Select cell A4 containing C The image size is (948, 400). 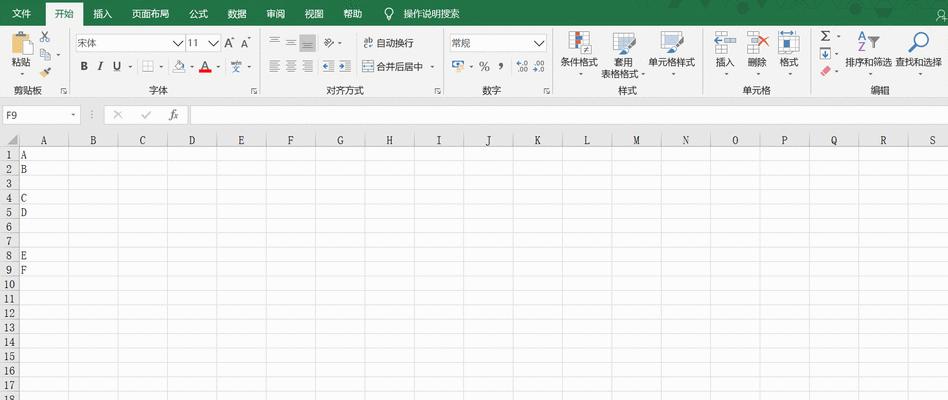[44, 198]
